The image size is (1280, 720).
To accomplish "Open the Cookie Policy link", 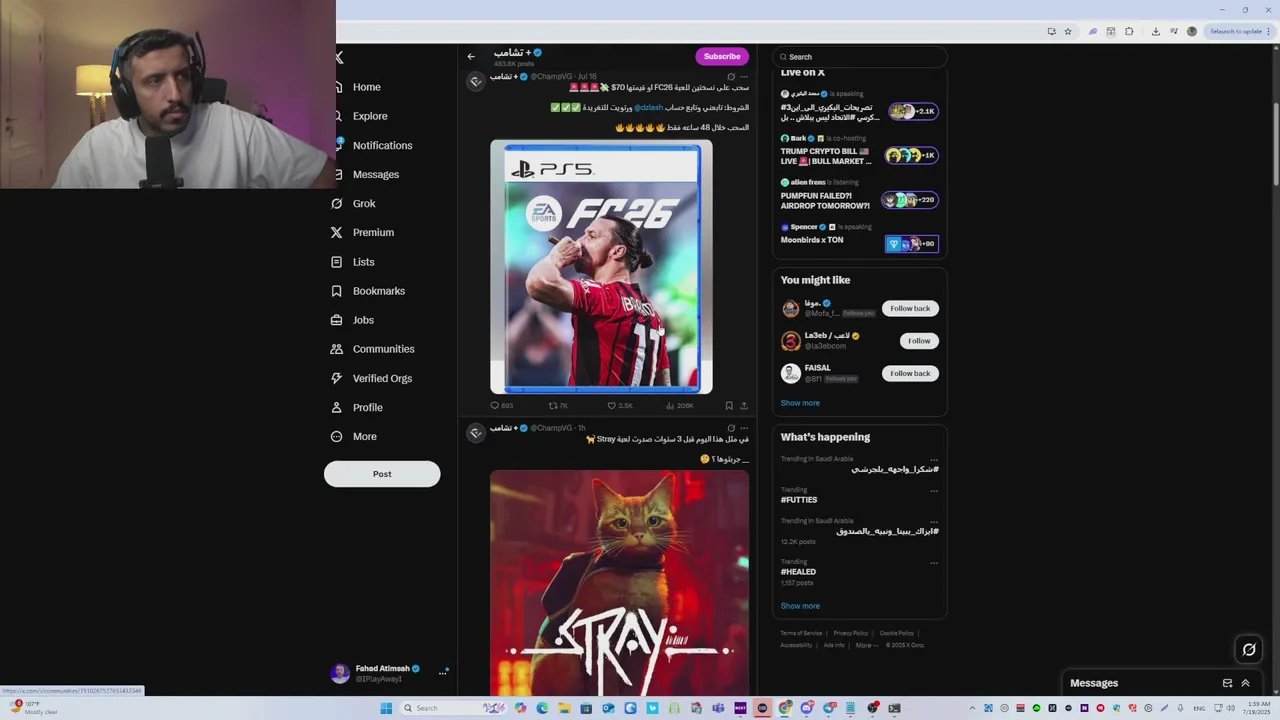I will pyautogui.click(x=897, y=633).
